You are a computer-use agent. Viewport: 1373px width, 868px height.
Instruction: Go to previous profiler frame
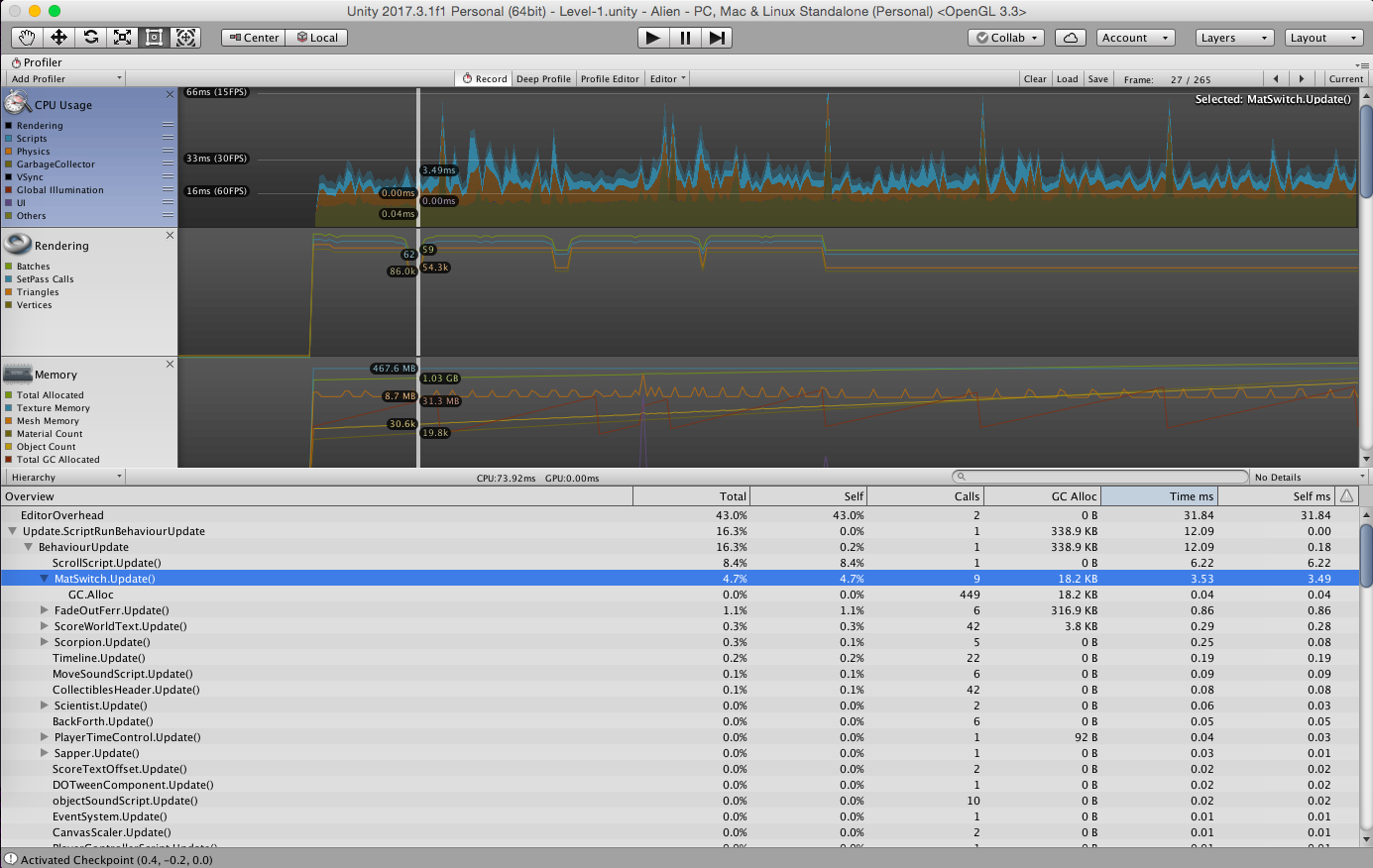click(x=1276, y=78)
